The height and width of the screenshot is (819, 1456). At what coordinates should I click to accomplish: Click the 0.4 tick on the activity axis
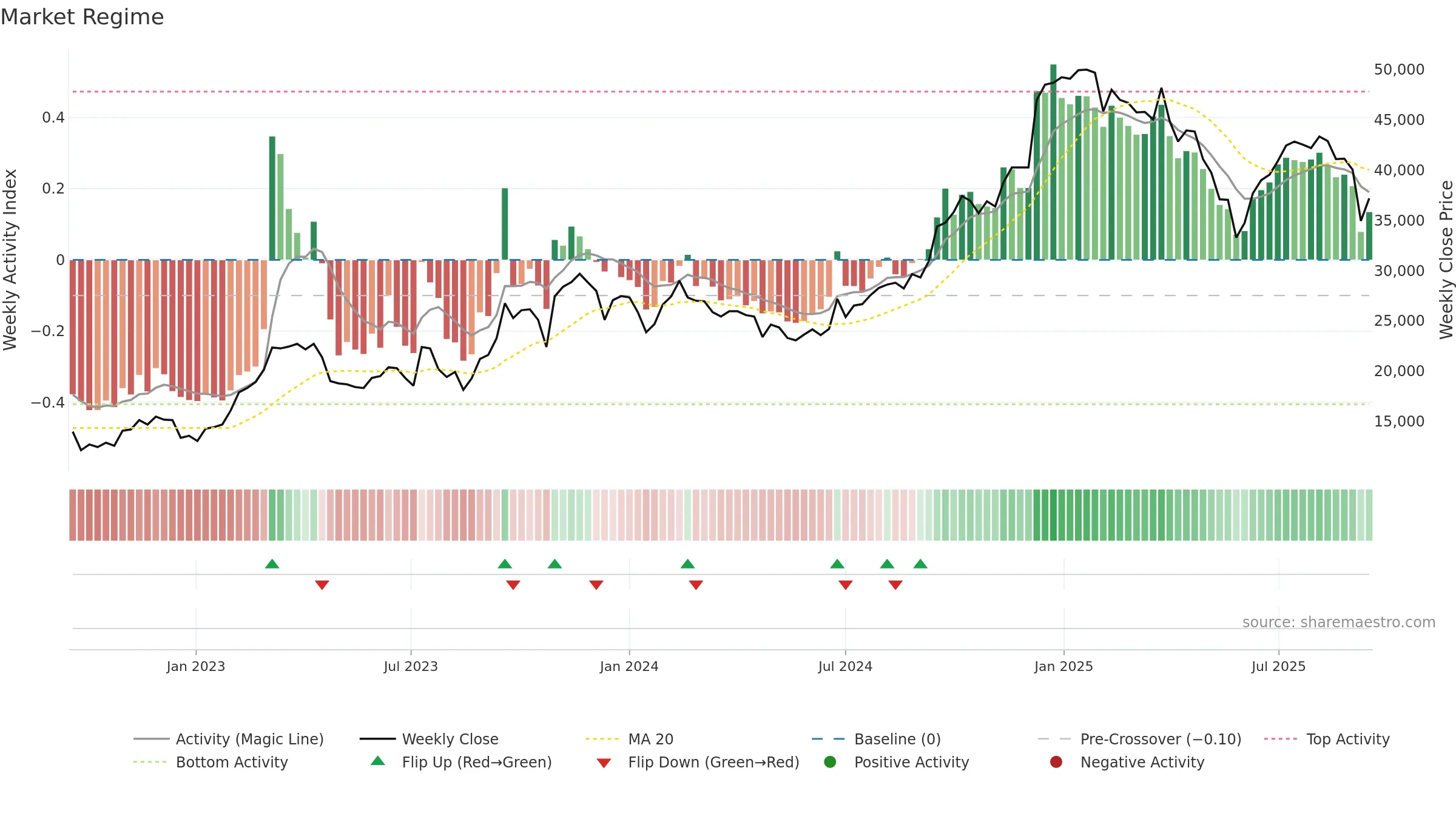coord(53,118)
